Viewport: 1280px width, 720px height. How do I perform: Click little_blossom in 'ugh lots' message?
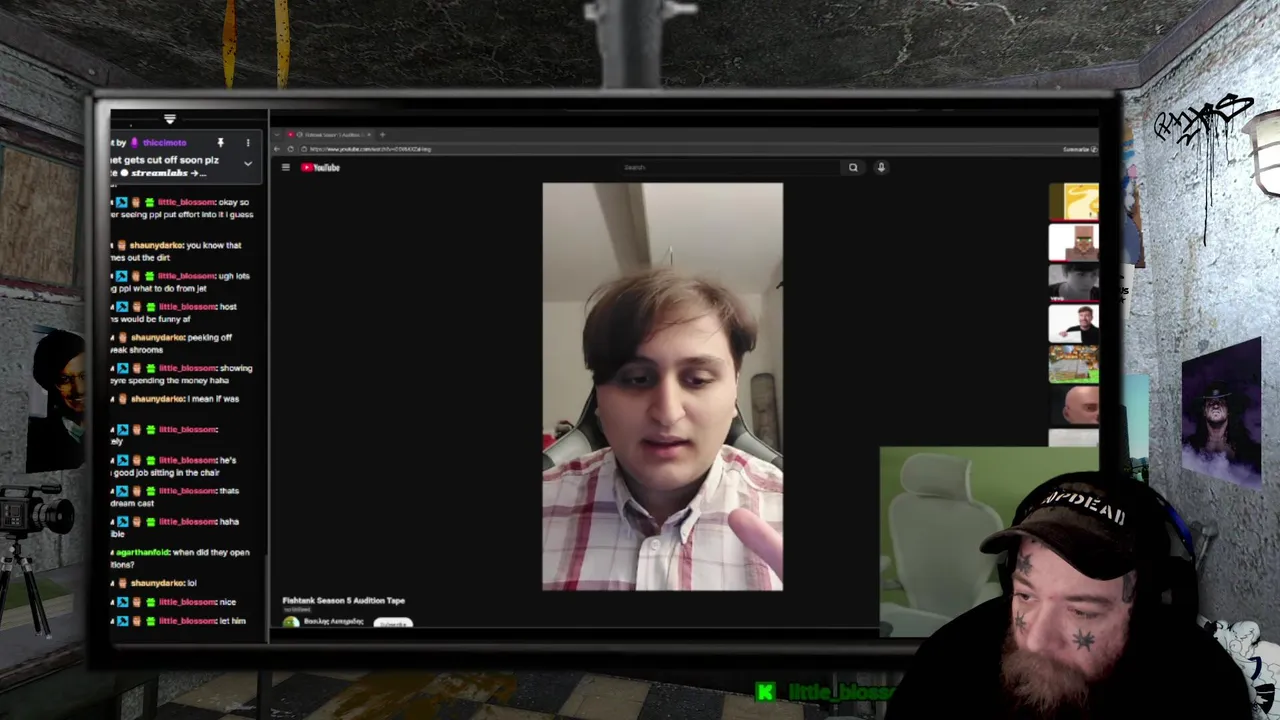pos(187,276)
